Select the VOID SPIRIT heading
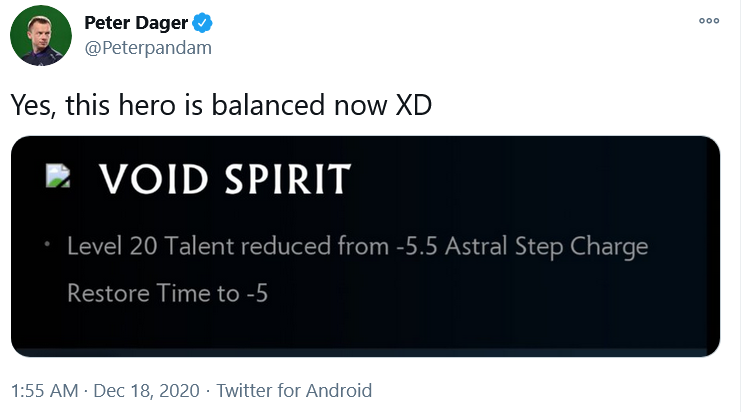Image resolution: width=747 pixels, height=412 pixels. [x=225, y=179]
